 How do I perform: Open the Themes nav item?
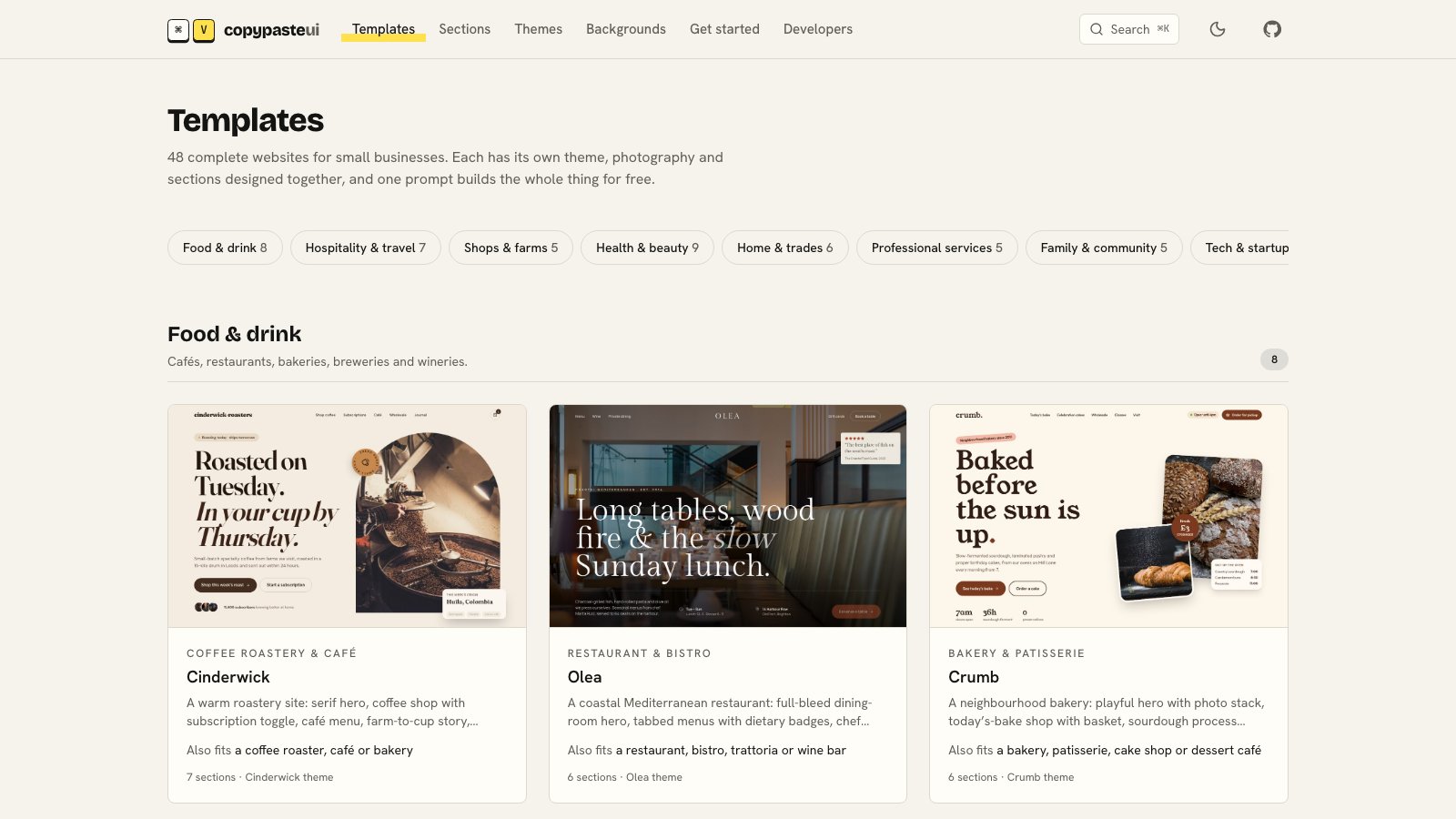tap(538, 29)
